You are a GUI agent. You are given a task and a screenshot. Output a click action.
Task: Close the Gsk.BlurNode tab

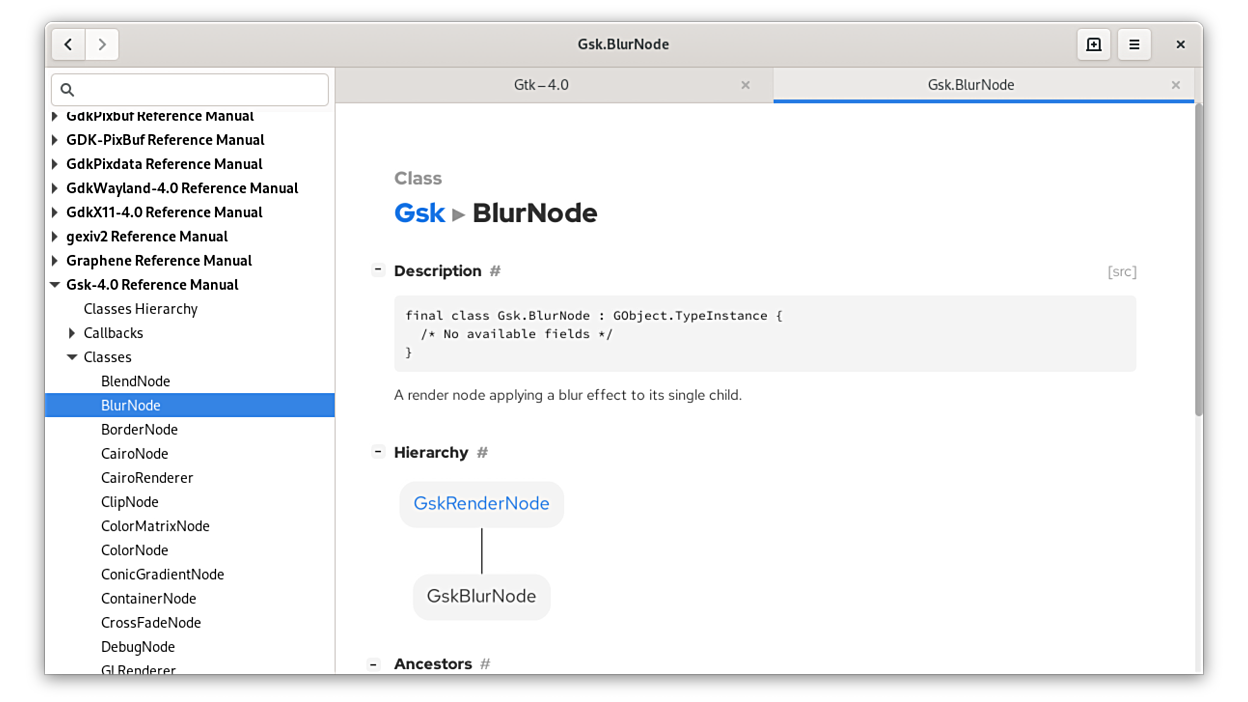click(1176, 86)
